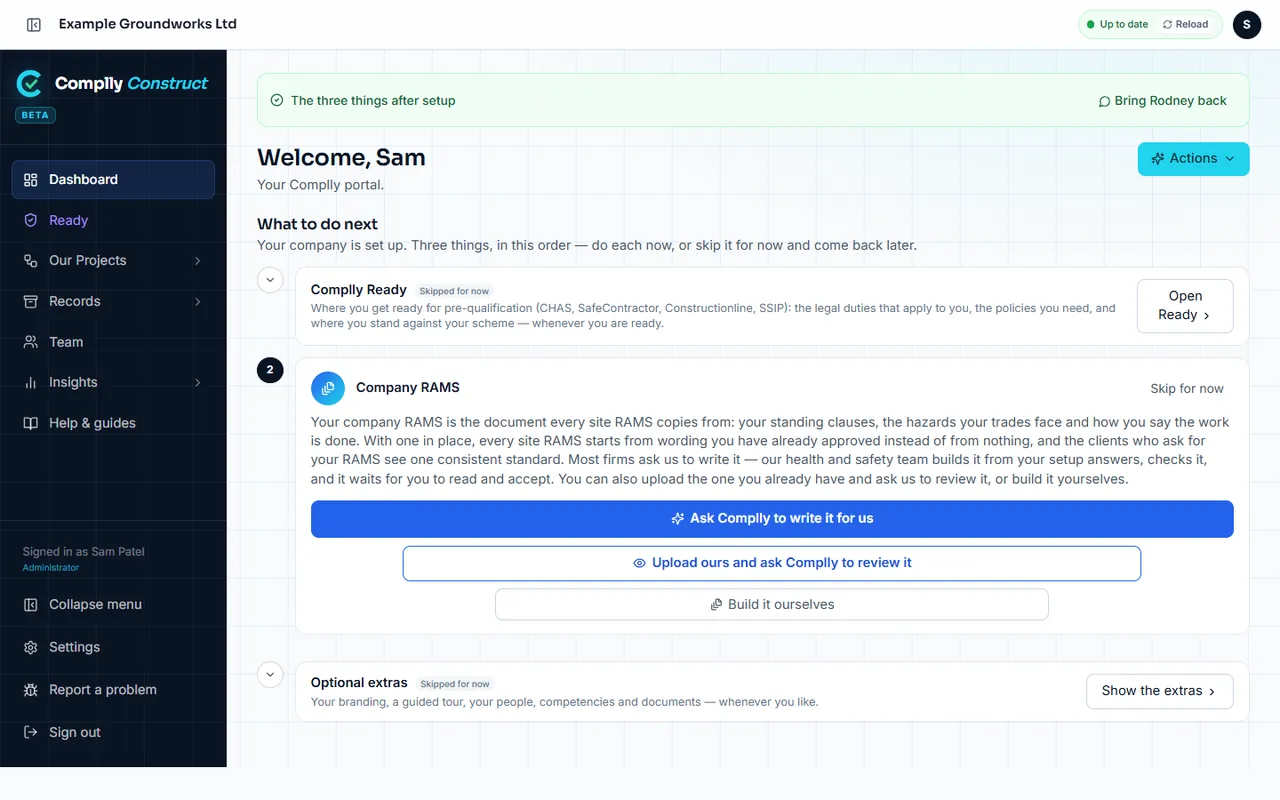Click Ask Complly to write it for us
Viewport: 1280px width, 800px height.
(x=772, y=519)
